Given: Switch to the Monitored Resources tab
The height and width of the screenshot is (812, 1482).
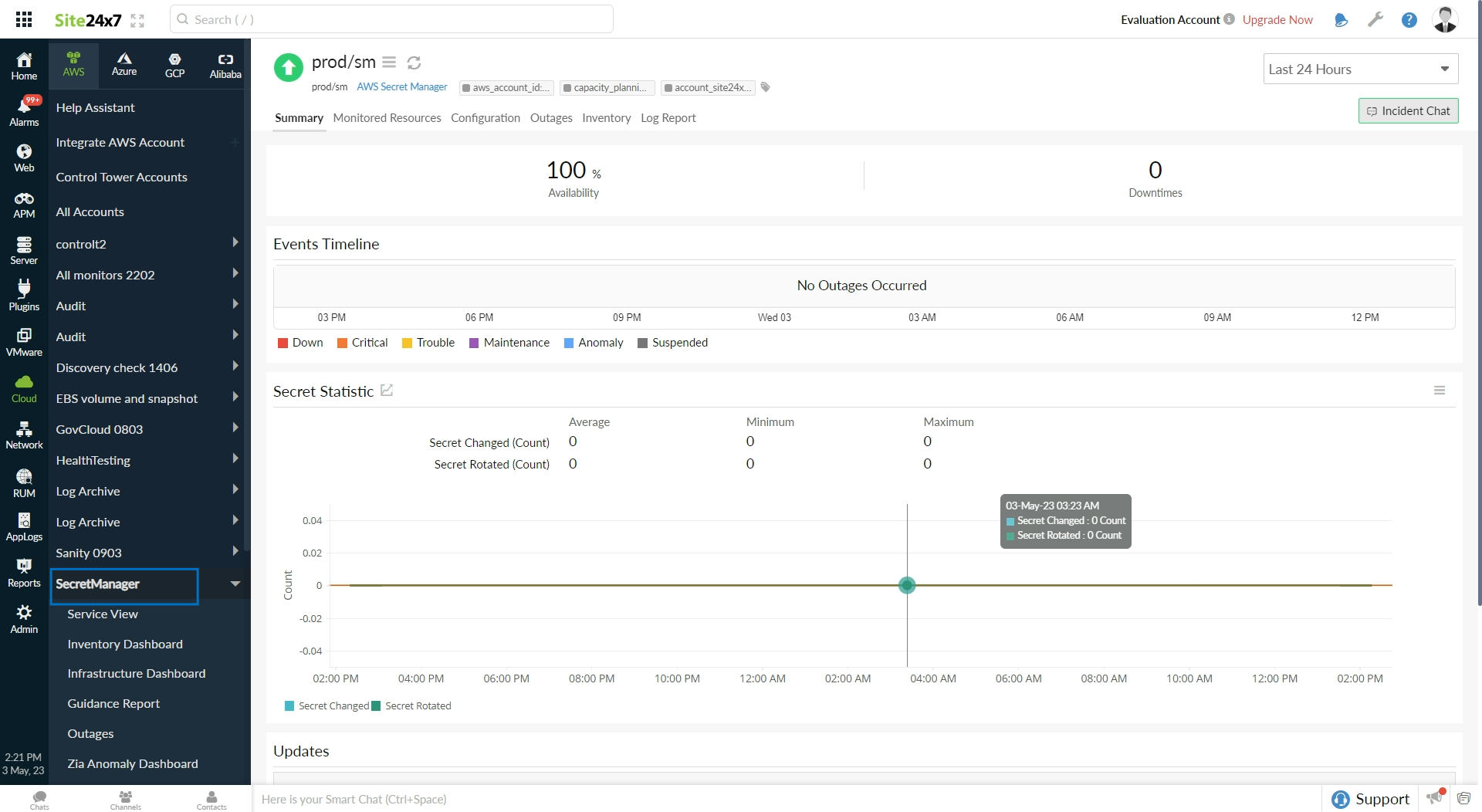Looking at the screenshot, I should (x=387, y=118).
